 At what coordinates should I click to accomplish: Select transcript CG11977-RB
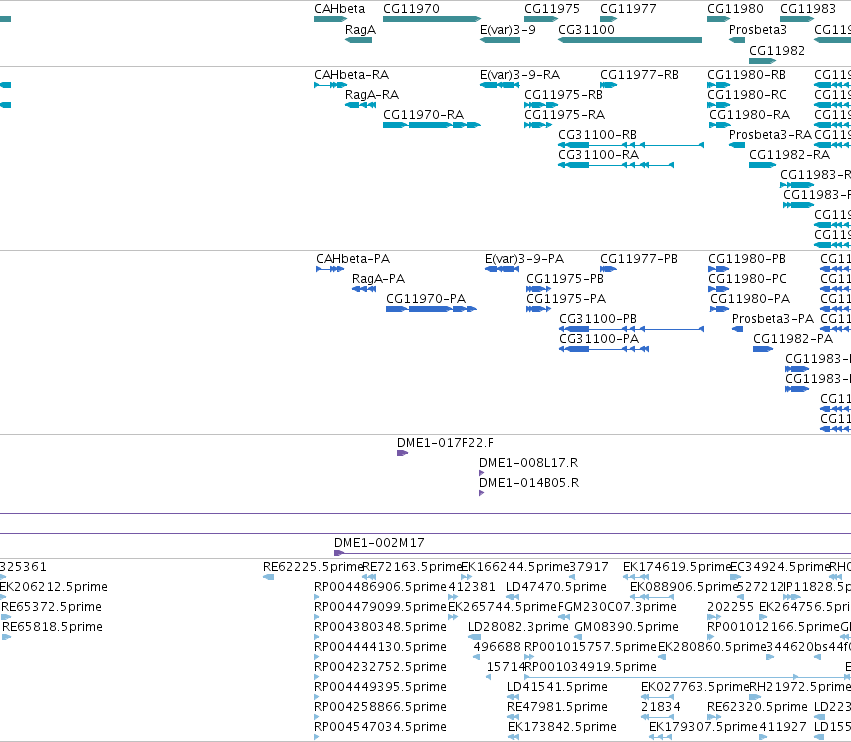pyautogui.click(x=608, y=85)
